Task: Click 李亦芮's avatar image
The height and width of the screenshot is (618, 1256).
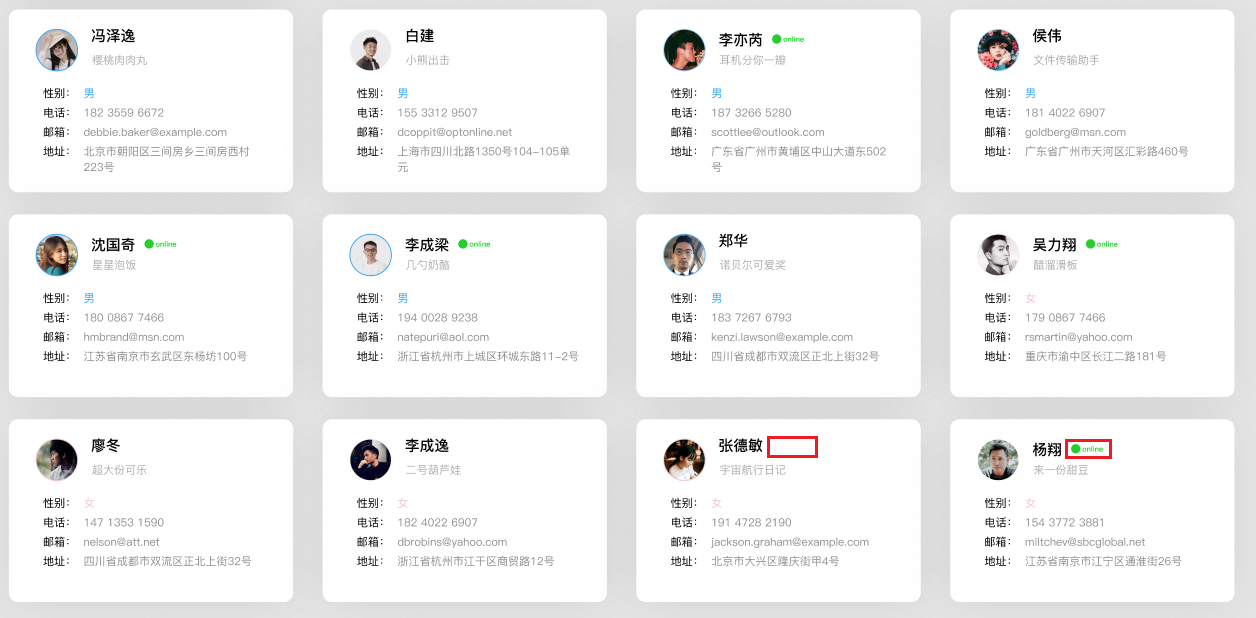Action: pos(685,50)
